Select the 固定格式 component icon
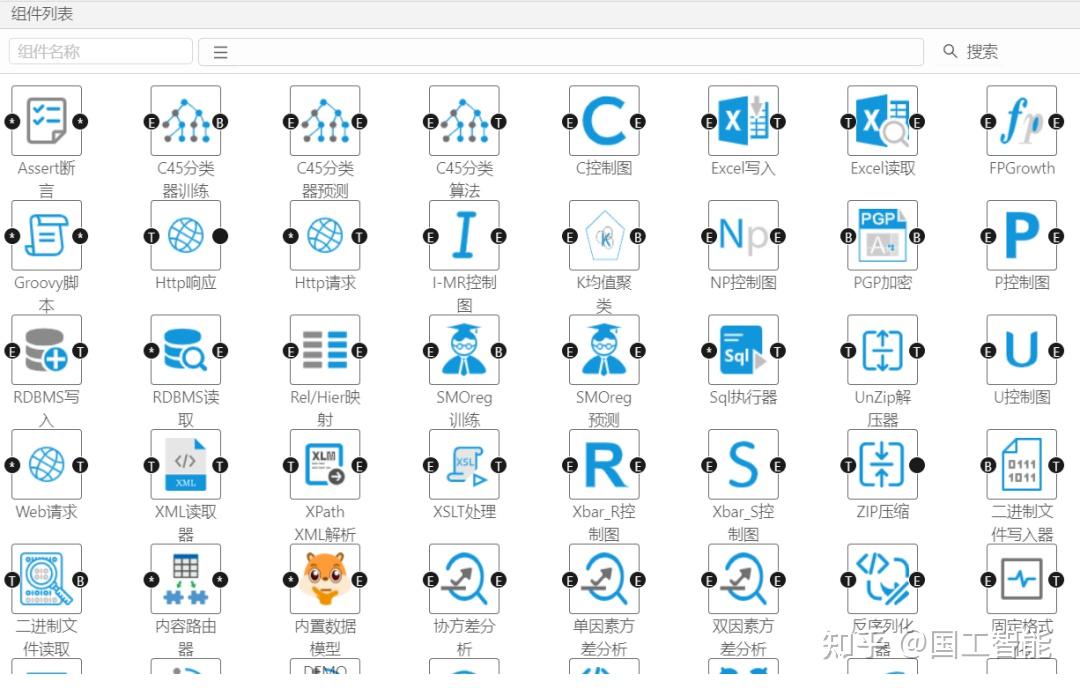Viewport: 1080px width, 689px height. click(1021, 579)
